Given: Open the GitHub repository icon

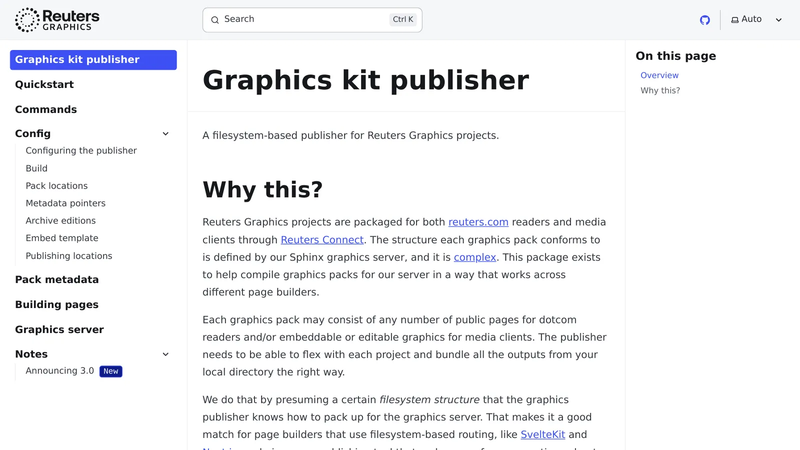Looking at the screenshot, I should click(x=705, y=20).
